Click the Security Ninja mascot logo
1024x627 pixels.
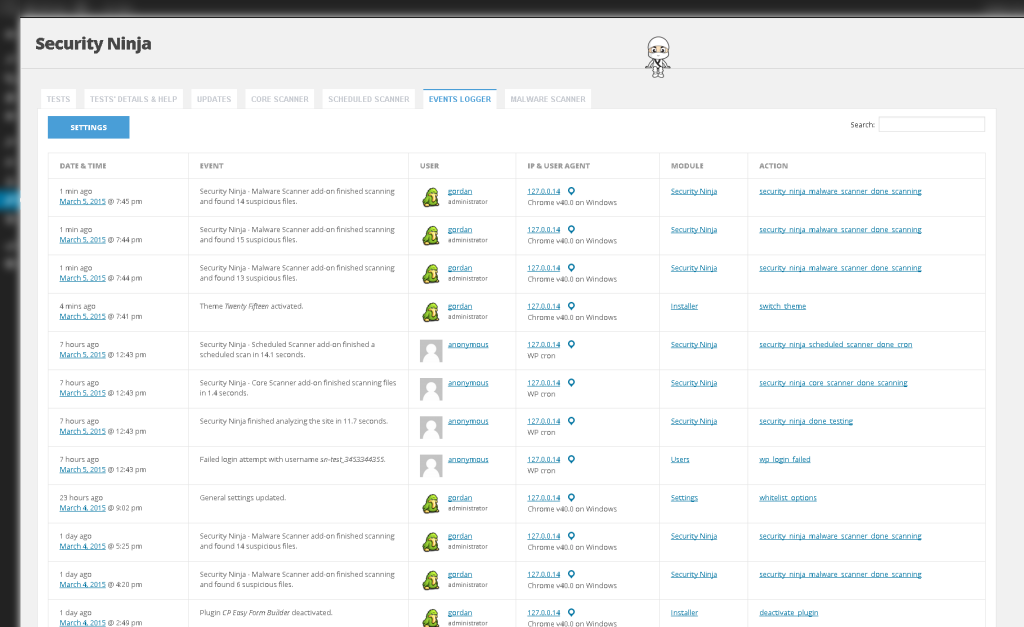coord(658,55)
